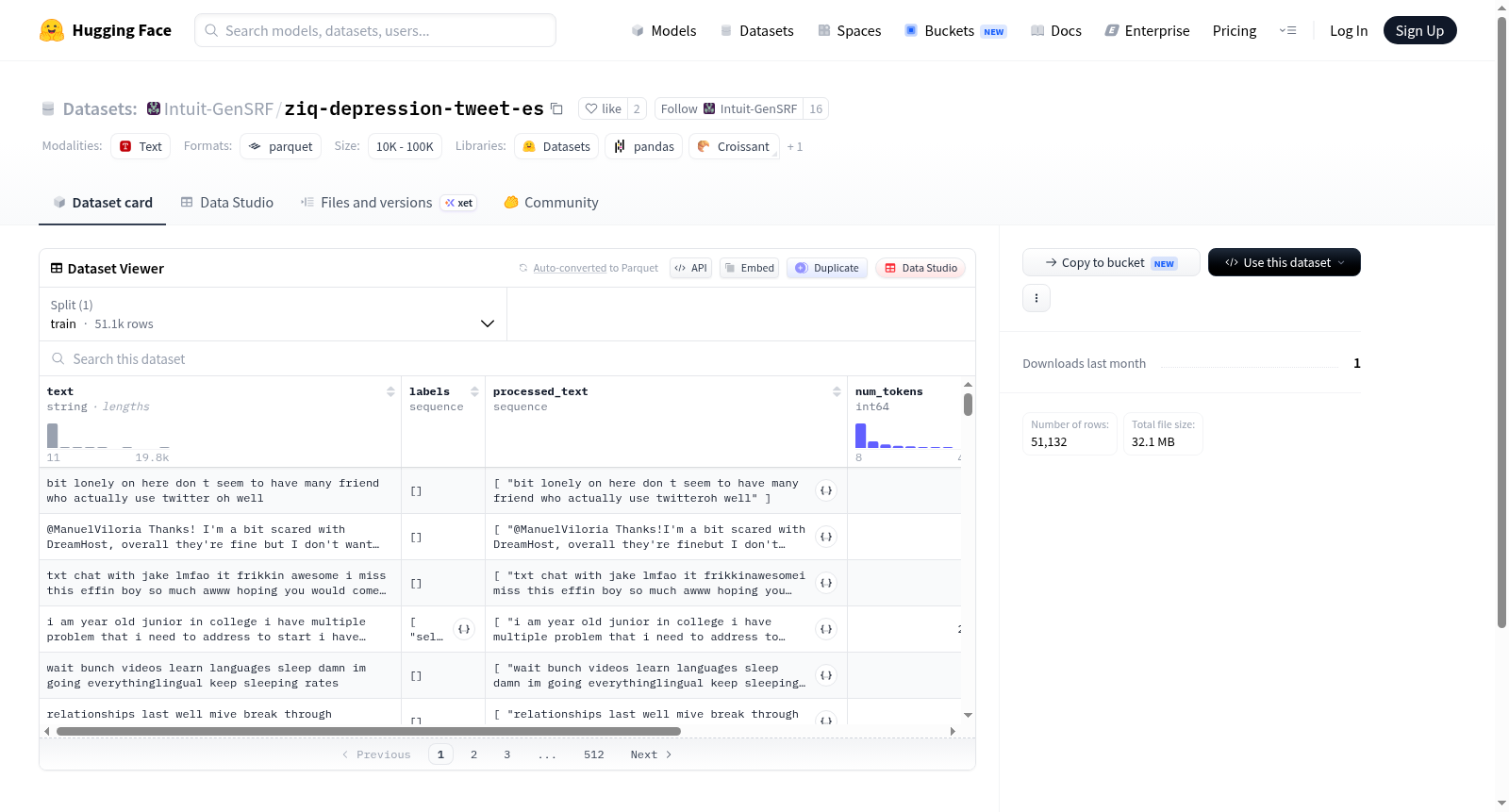Select the parquet format tag

[281, 146]
